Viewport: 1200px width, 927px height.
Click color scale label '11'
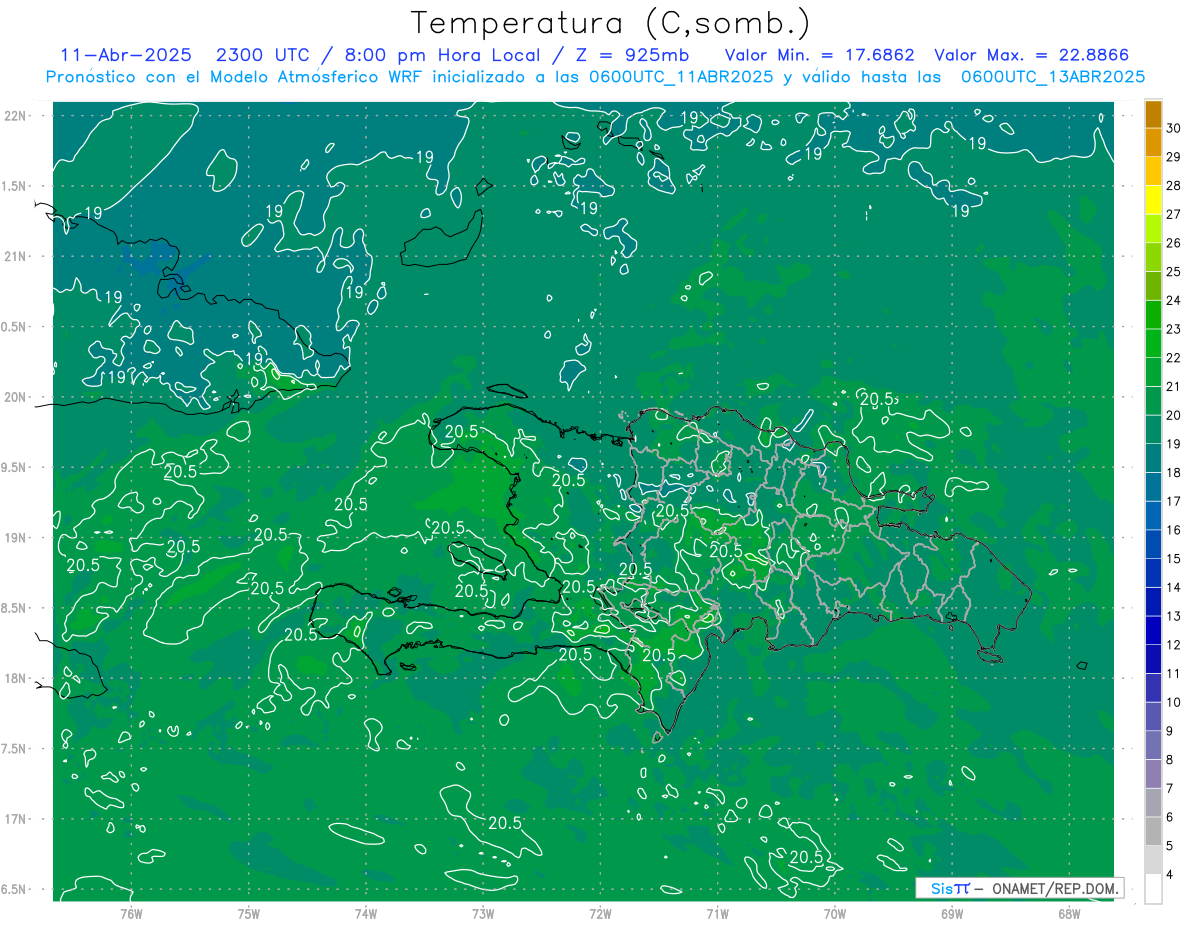tap(1174, 673)
